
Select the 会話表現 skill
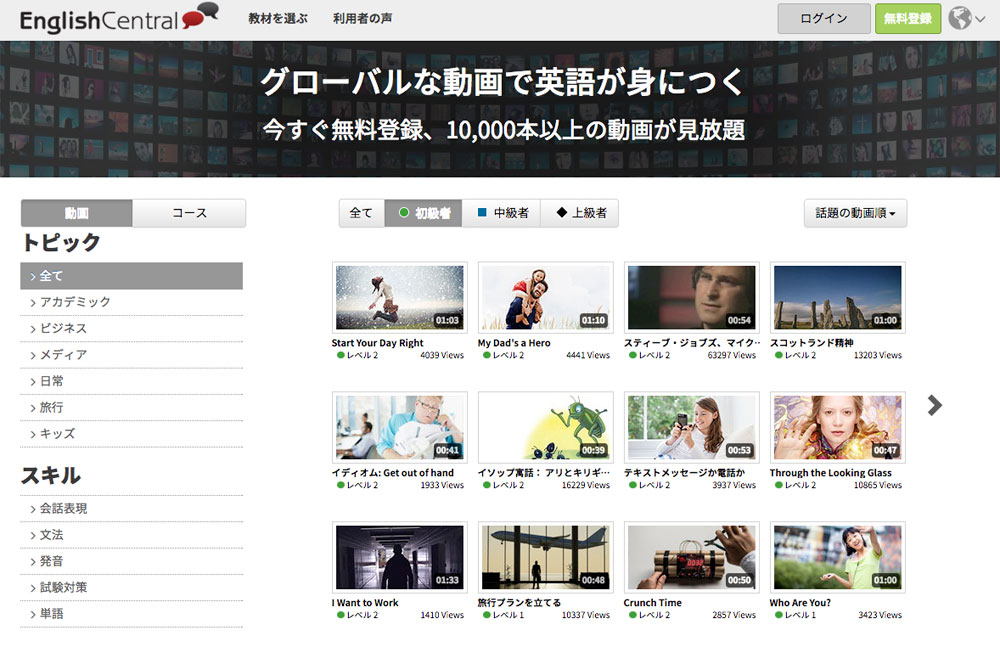[131, 508]
